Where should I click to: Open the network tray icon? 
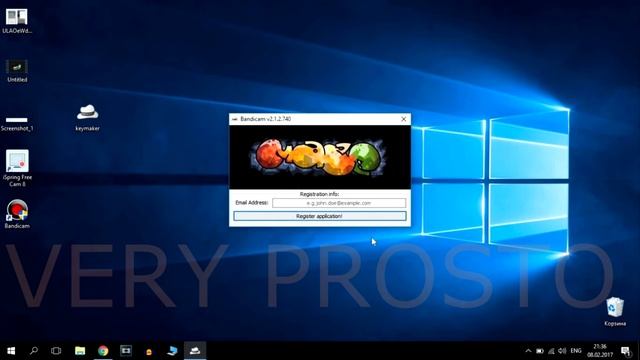click(x=551, y=351)
